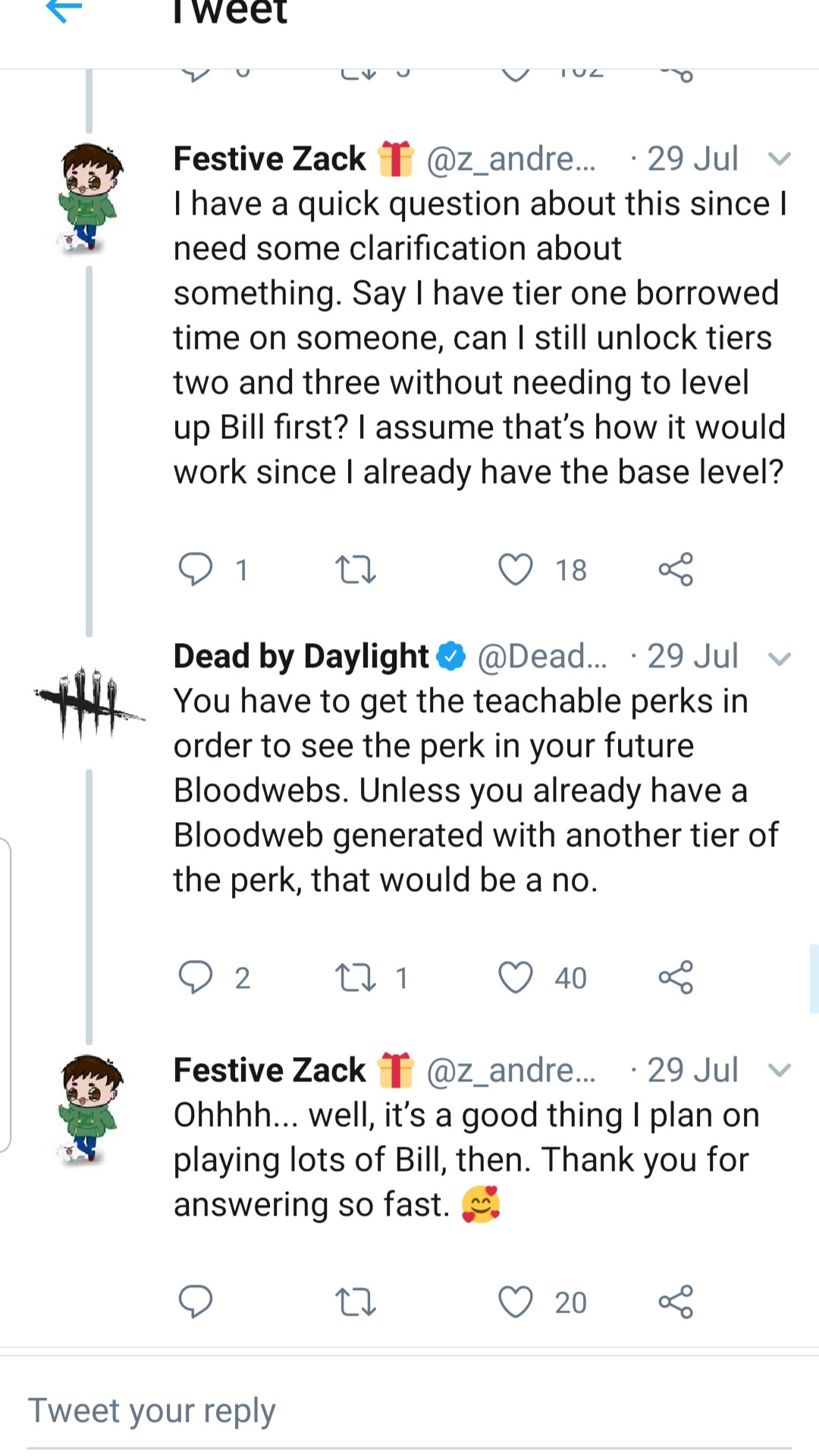Retweet Festive Zack's borrowed time question
Viewport: 819px width, 1456px height.
tap(356, 570)
